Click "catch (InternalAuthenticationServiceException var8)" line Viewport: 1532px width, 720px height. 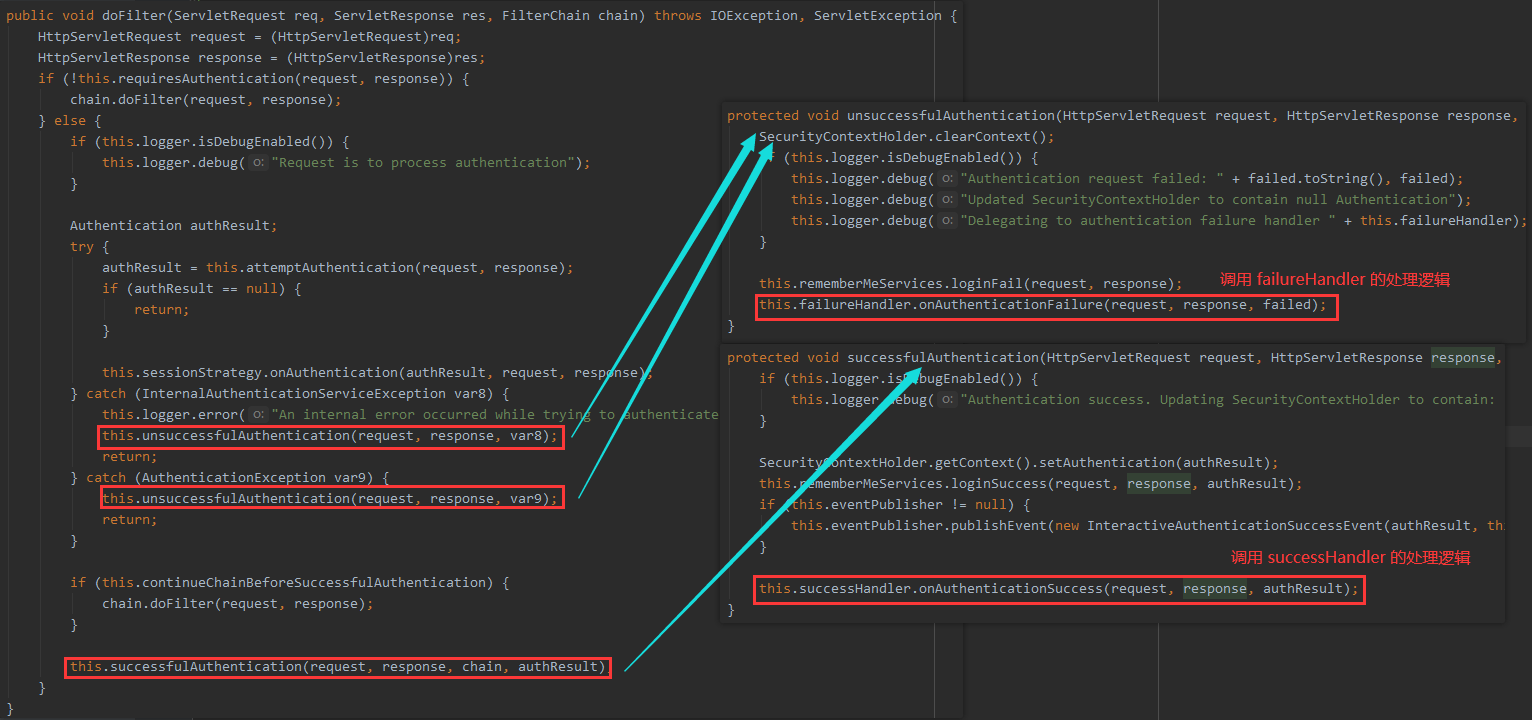[290, 394]
